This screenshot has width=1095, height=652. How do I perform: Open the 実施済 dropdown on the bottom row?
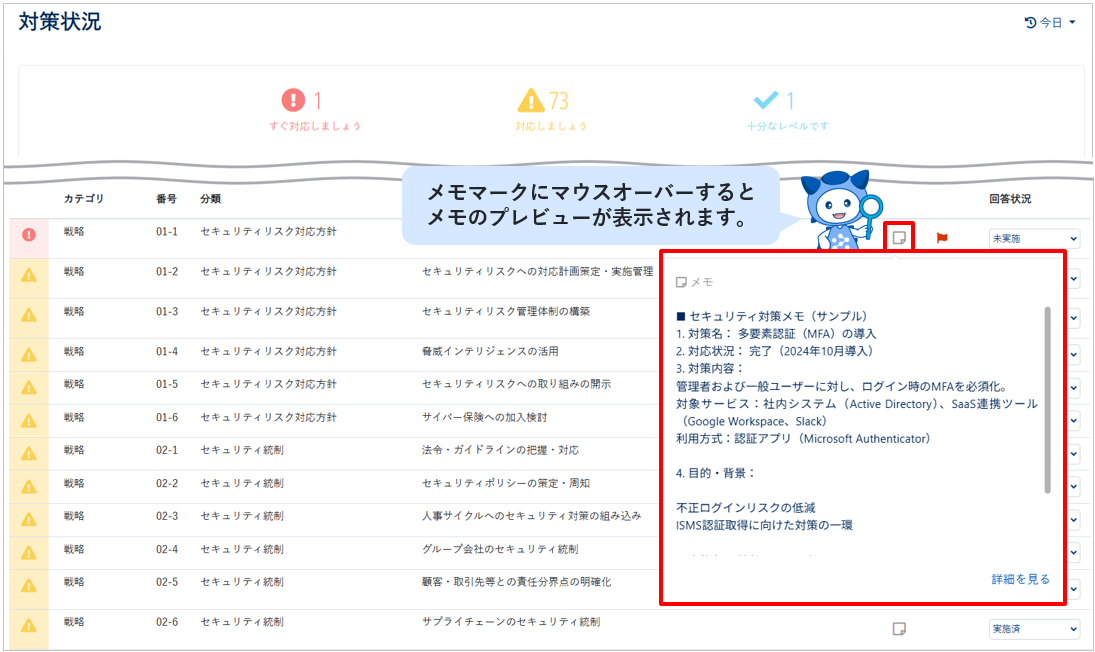click(x=1033, y=629)
